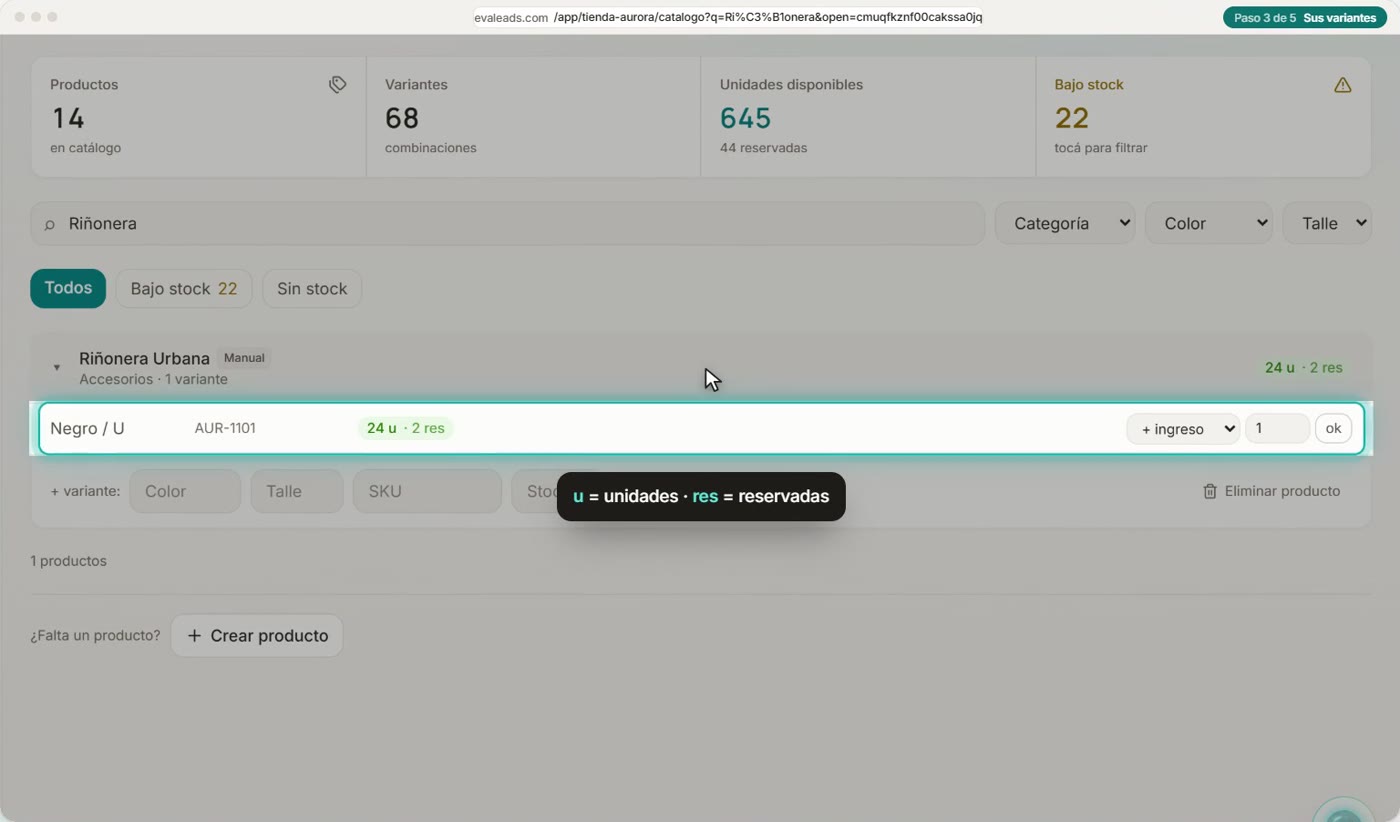Click the new variant Color field
Viewport: 1400px width, 822px height.
(x=185, y=491)
